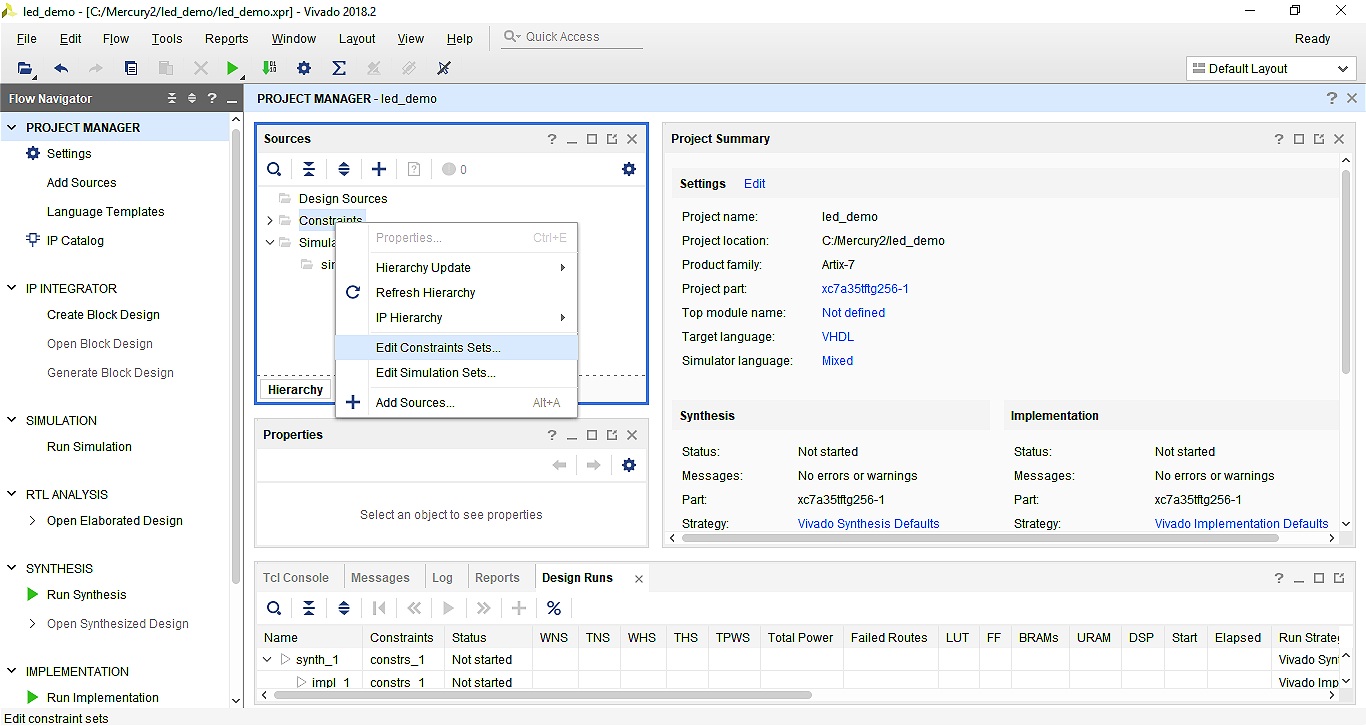This screenshot has height=726, width=1366.
Task: Expand Open Elaborated Design item
Action: [32, 520]
